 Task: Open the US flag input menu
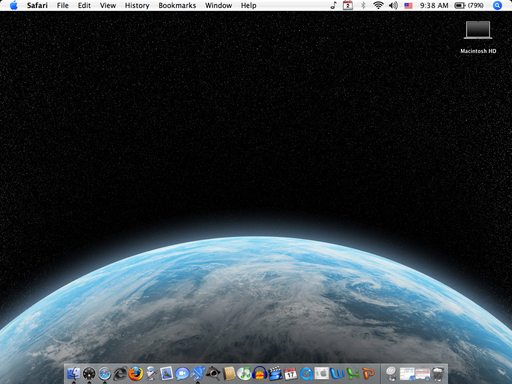pyautogui.click(x=408, y=5)
